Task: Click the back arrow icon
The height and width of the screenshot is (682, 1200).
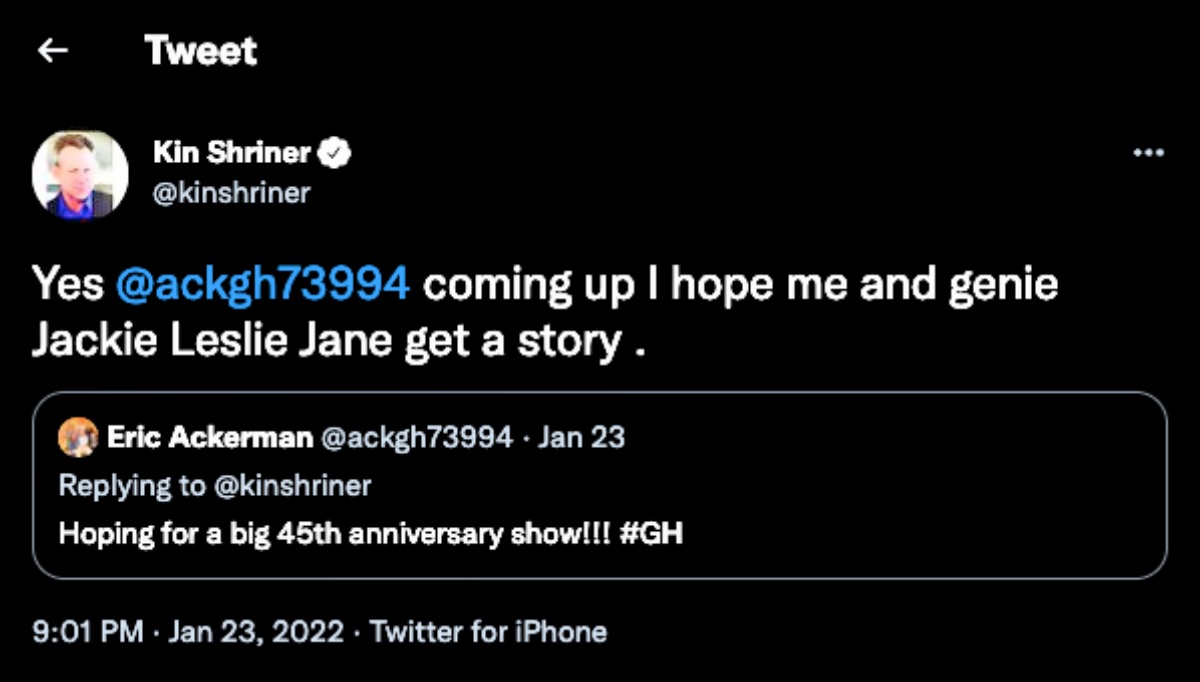Action: [x=52, y=50]
